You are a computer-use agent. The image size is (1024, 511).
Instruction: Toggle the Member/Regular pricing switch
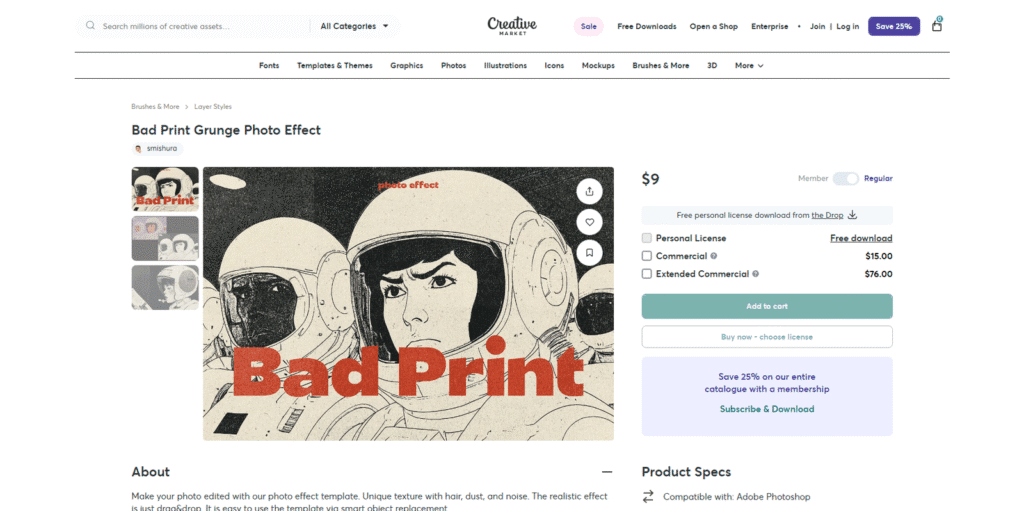(x=846, y=178)
